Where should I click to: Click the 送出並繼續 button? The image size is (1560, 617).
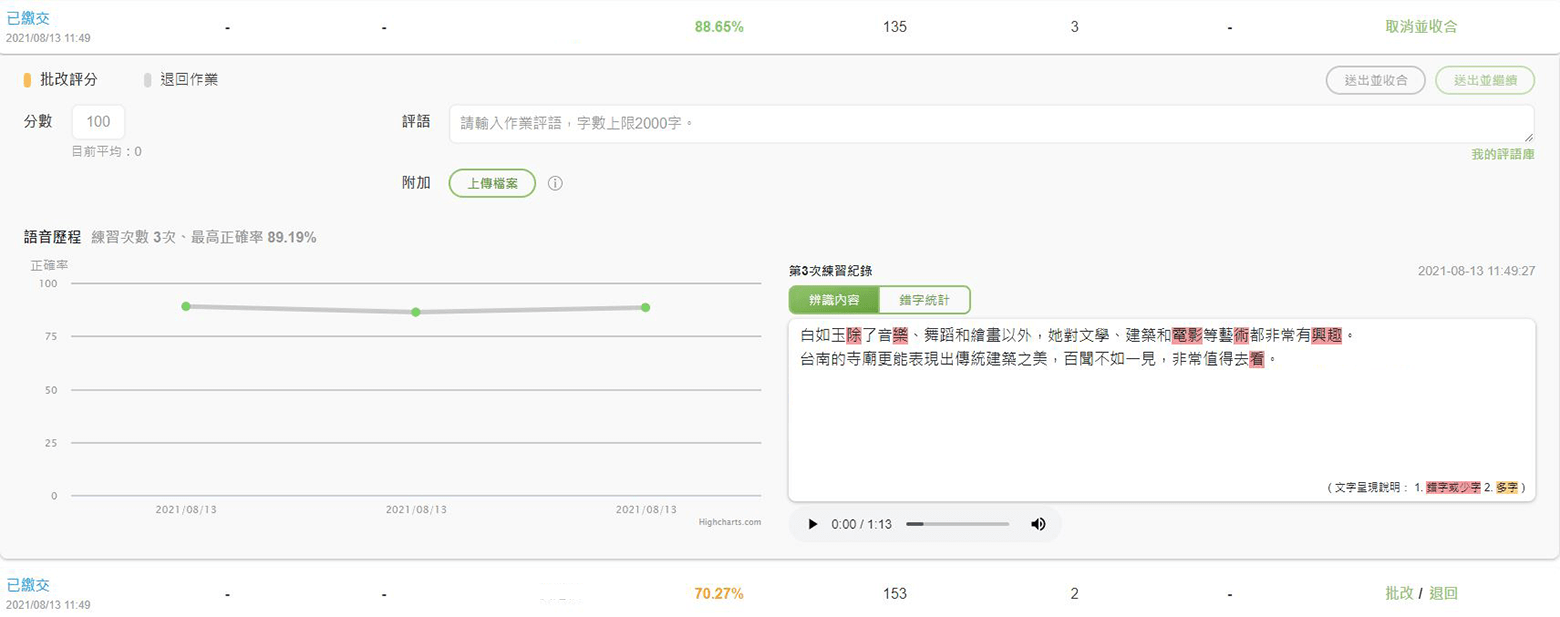click(x=1484, y=80)
